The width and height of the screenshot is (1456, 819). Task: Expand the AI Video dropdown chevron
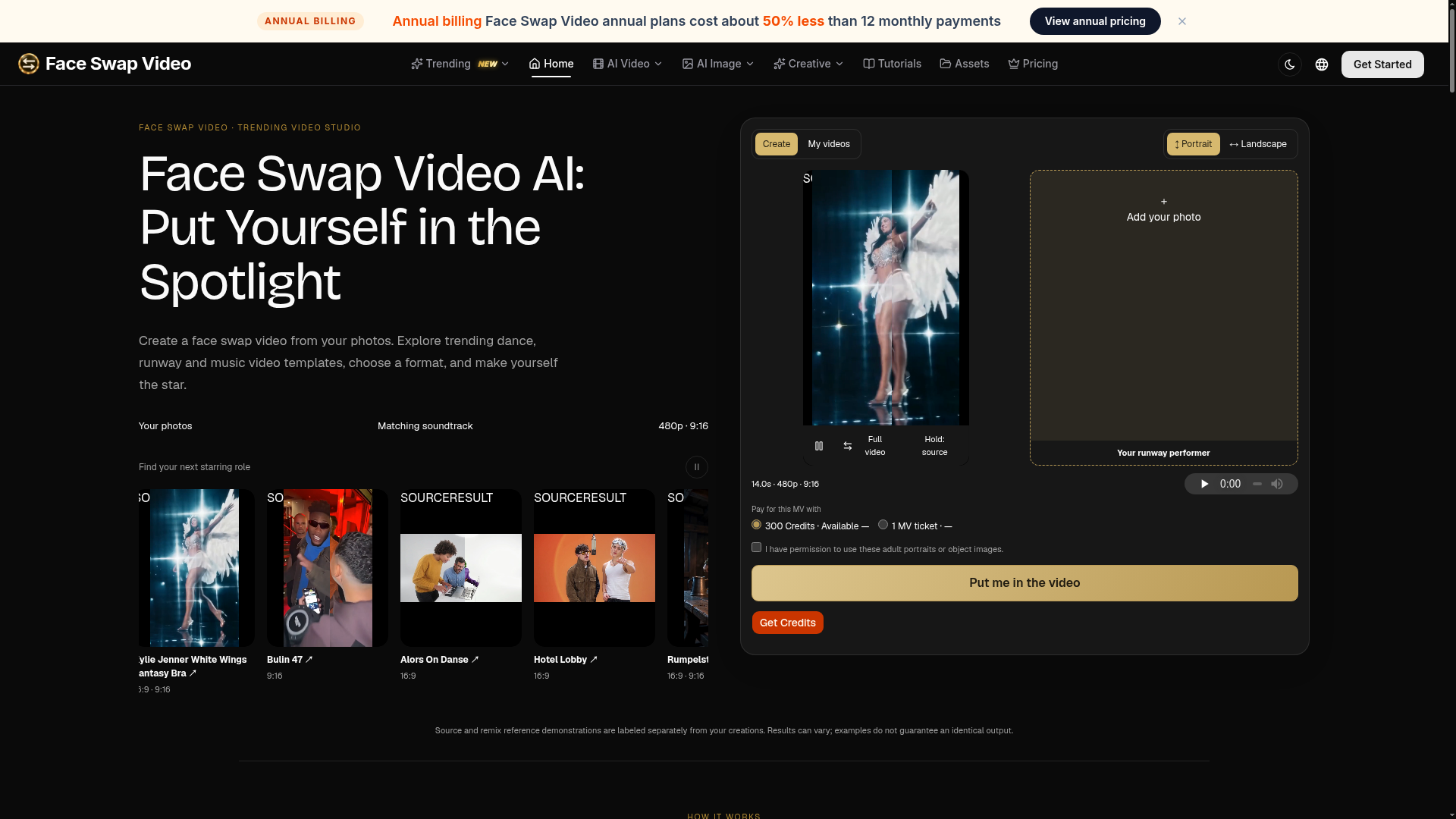pos(658,64)
